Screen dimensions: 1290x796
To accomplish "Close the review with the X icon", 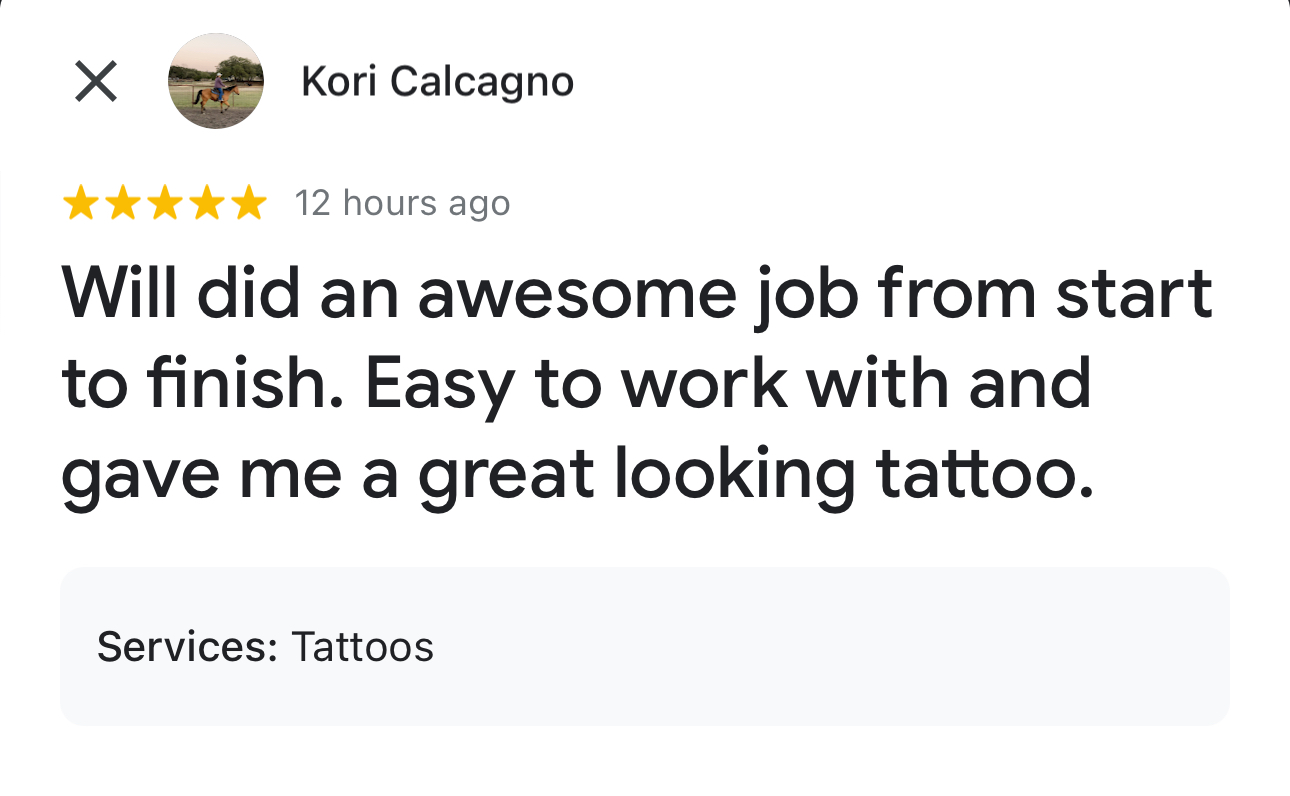I will coord(96,81).
